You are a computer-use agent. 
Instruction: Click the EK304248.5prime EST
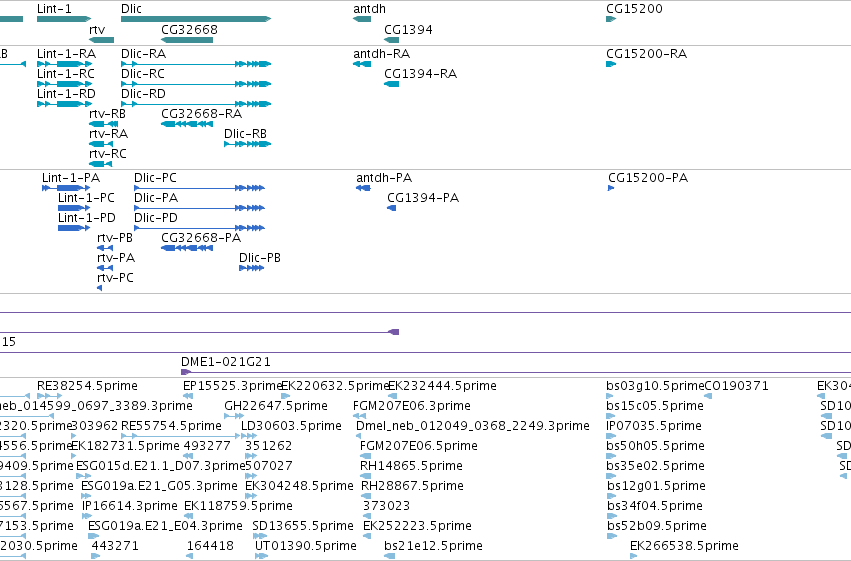(x=250, y=497)
